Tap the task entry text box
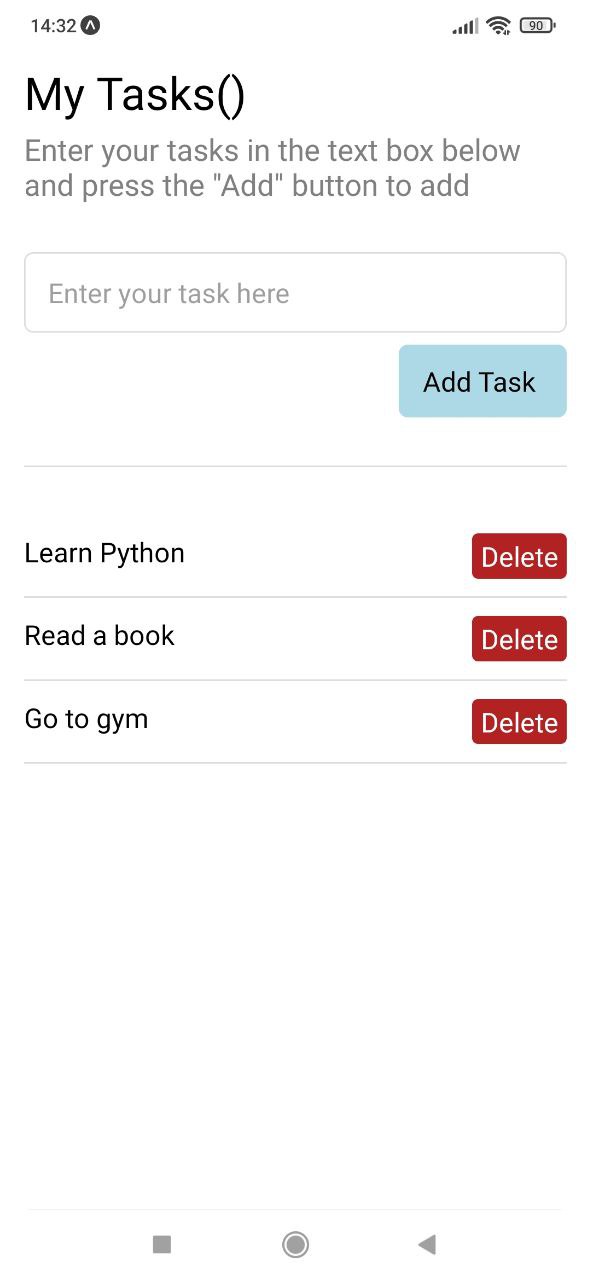Screen dimensions: 591x1280 [x=295, y=292]
